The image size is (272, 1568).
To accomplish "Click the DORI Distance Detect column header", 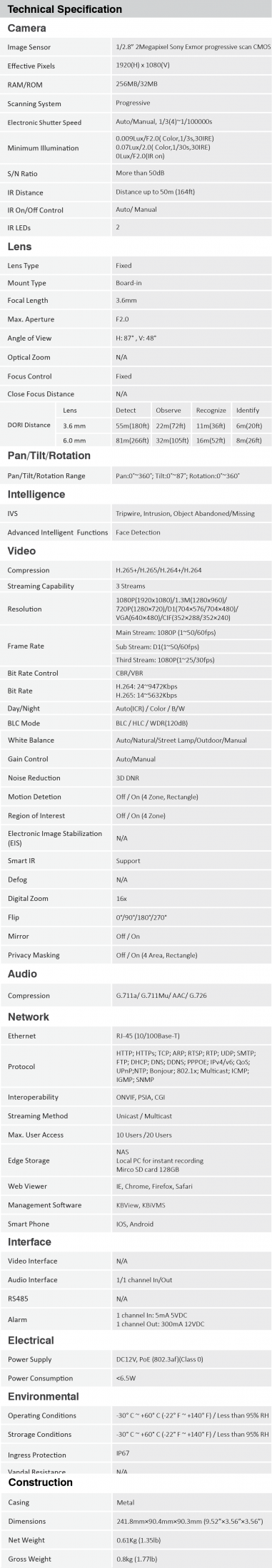I will tap(126, 410).
